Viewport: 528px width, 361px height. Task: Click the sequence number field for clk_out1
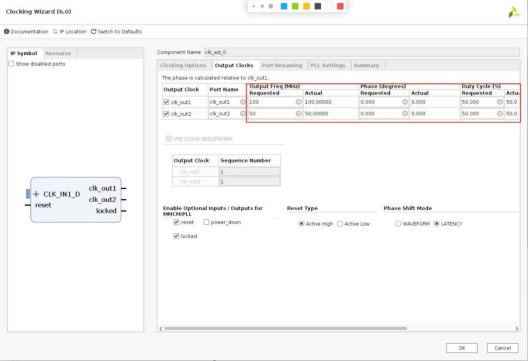click(x=250, y=172)
